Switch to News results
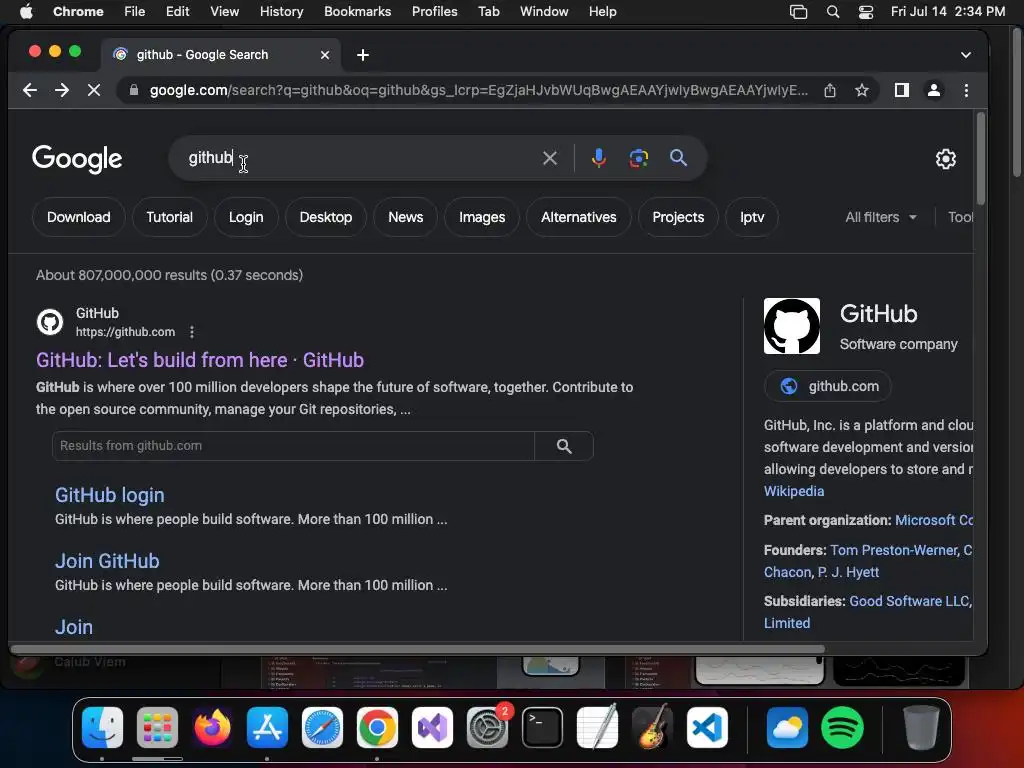This screenshot has width=1024, height=768. [x=406, y=217]
